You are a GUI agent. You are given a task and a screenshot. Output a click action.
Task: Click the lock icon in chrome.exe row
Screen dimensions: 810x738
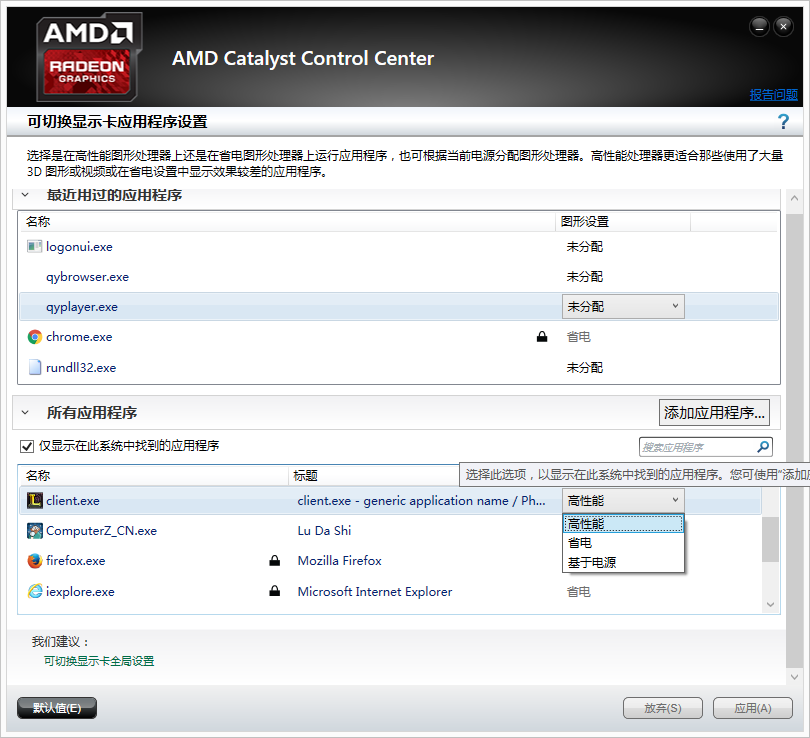[541, 337]
